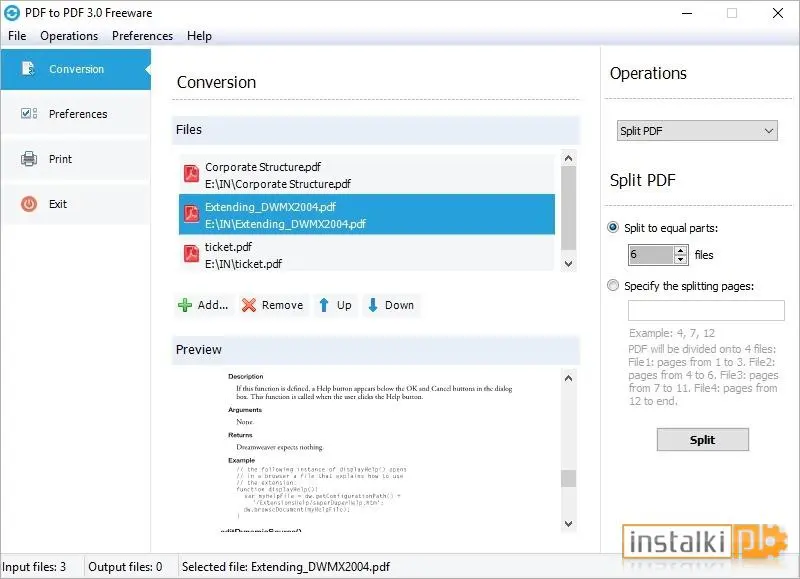This screenshot has width=800, height=579.
Task: Switch to Conversion section in sidebar
Action: coord(76,69)
